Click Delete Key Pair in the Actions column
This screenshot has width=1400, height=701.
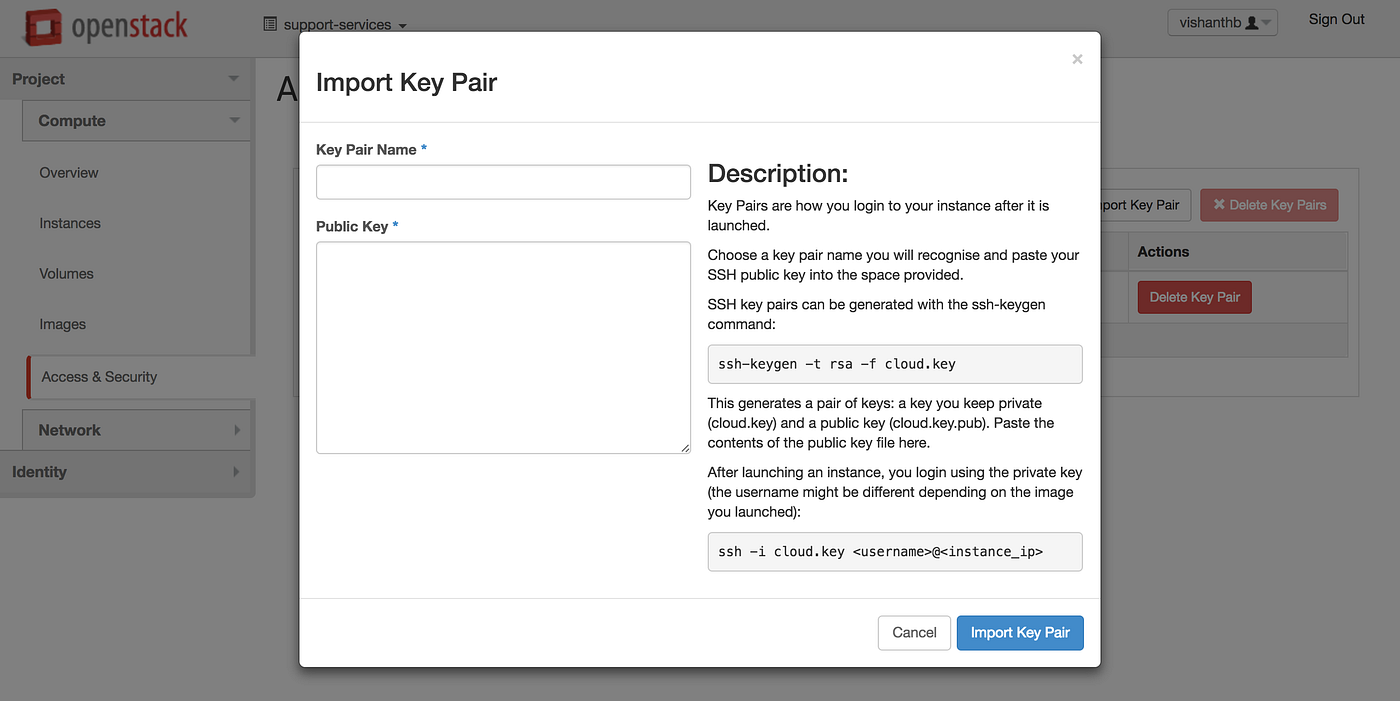pos(1194,297)
